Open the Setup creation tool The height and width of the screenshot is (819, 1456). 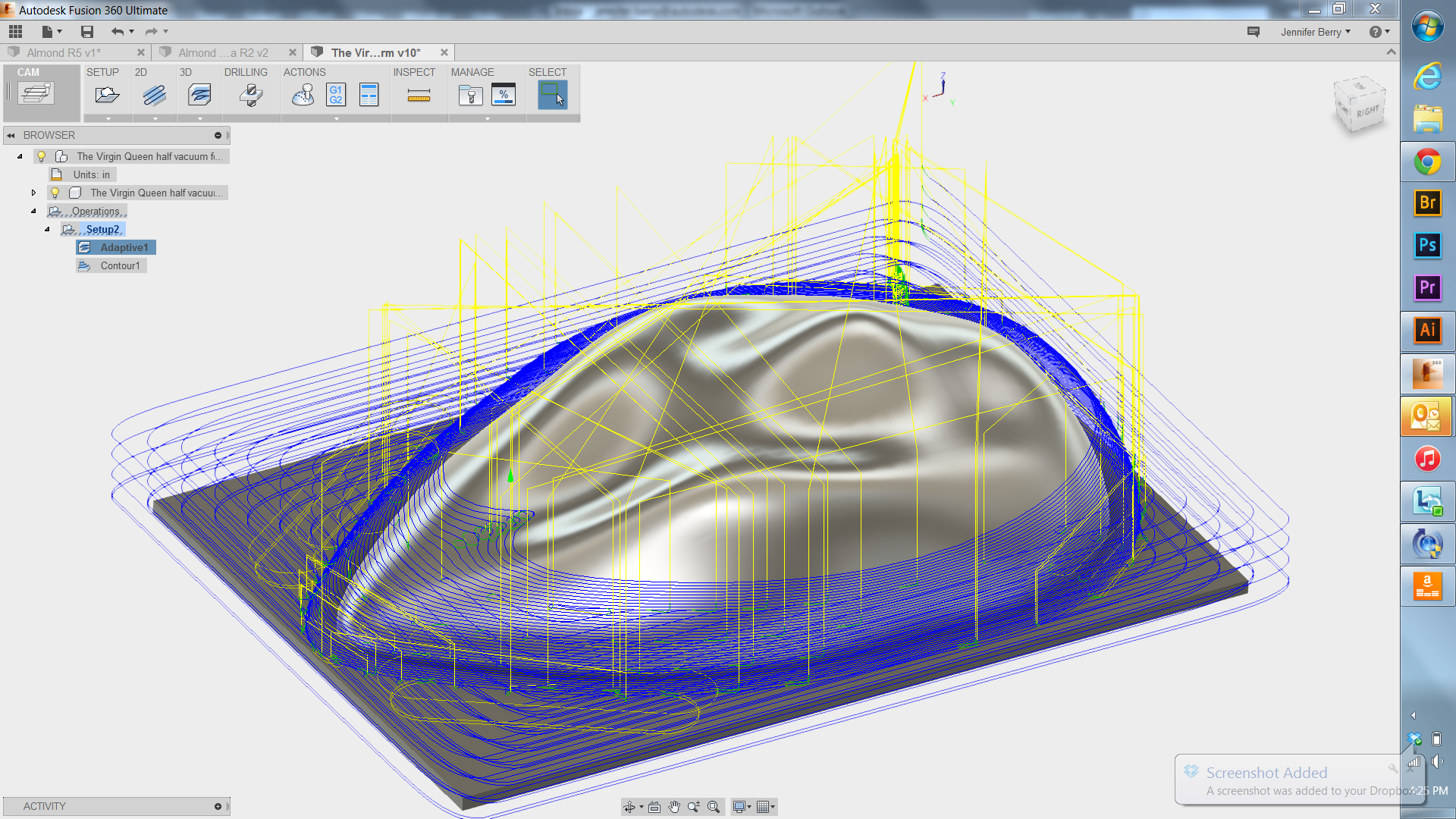pyautogui.click(x=107, y=94)
